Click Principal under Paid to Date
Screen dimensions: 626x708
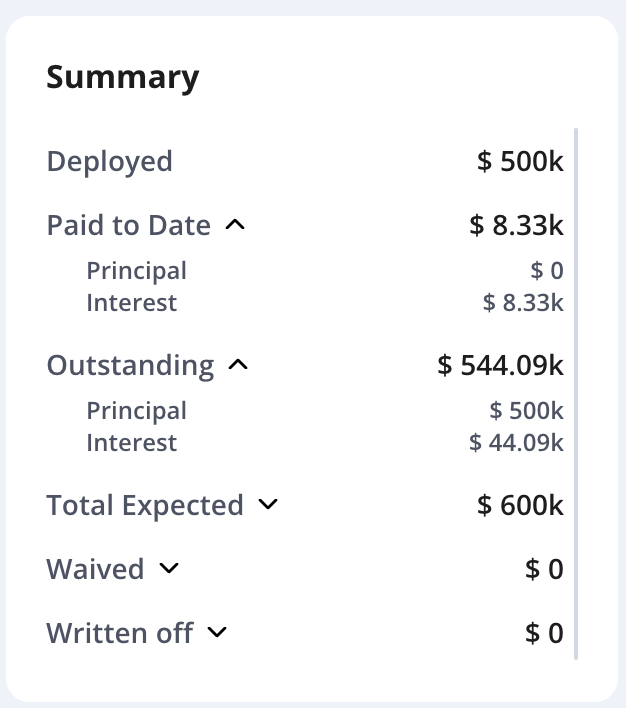coord(136,271)
